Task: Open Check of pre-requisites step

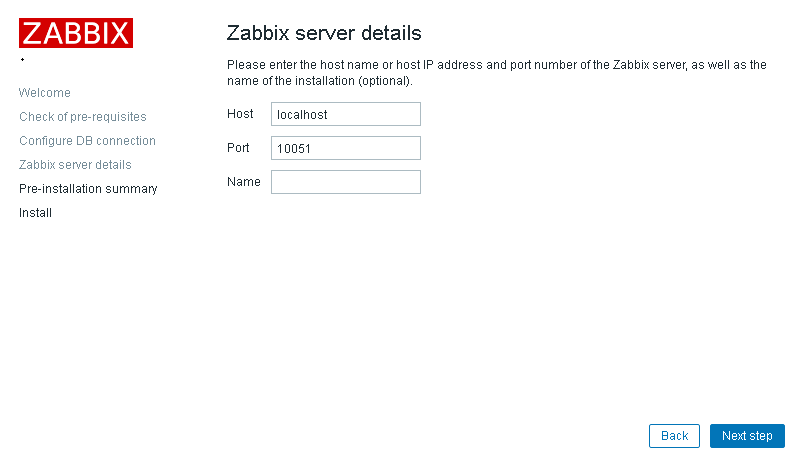Action: tap(83, 117)
